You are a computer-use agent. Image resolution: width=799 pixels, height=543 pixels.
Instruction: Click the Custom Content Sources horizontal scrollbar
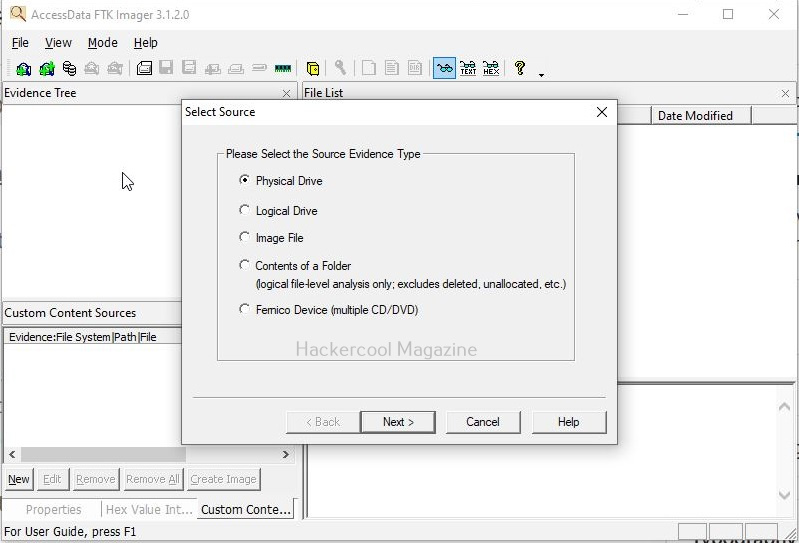[x=150, y=454]
